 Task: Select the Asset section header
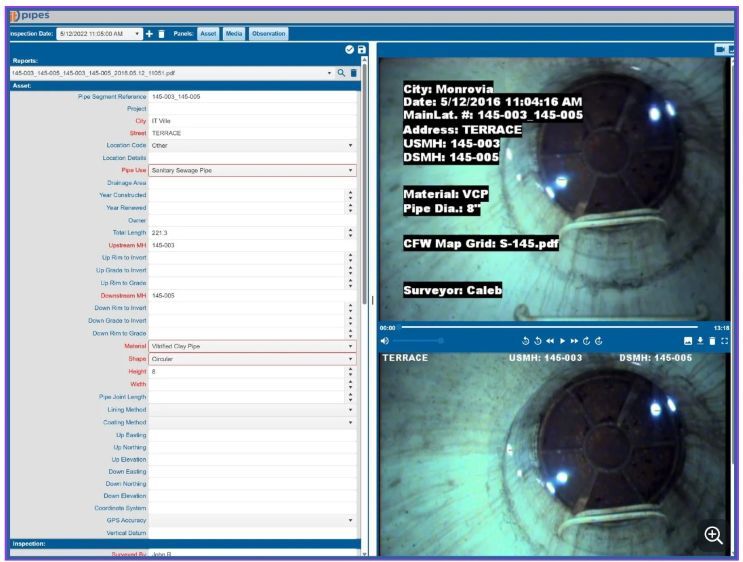click(185, 86)
